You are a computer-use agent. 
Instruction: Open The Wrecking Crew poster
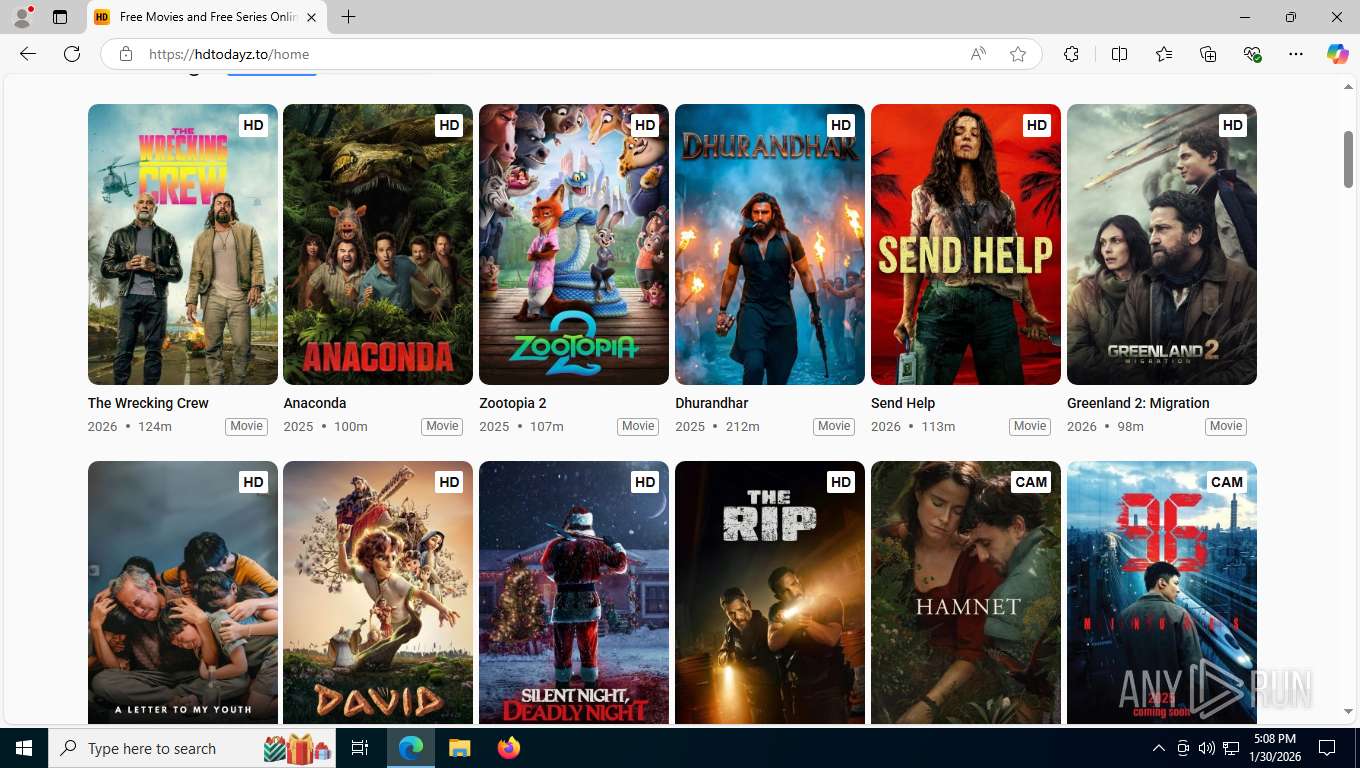tap(183, 244)
